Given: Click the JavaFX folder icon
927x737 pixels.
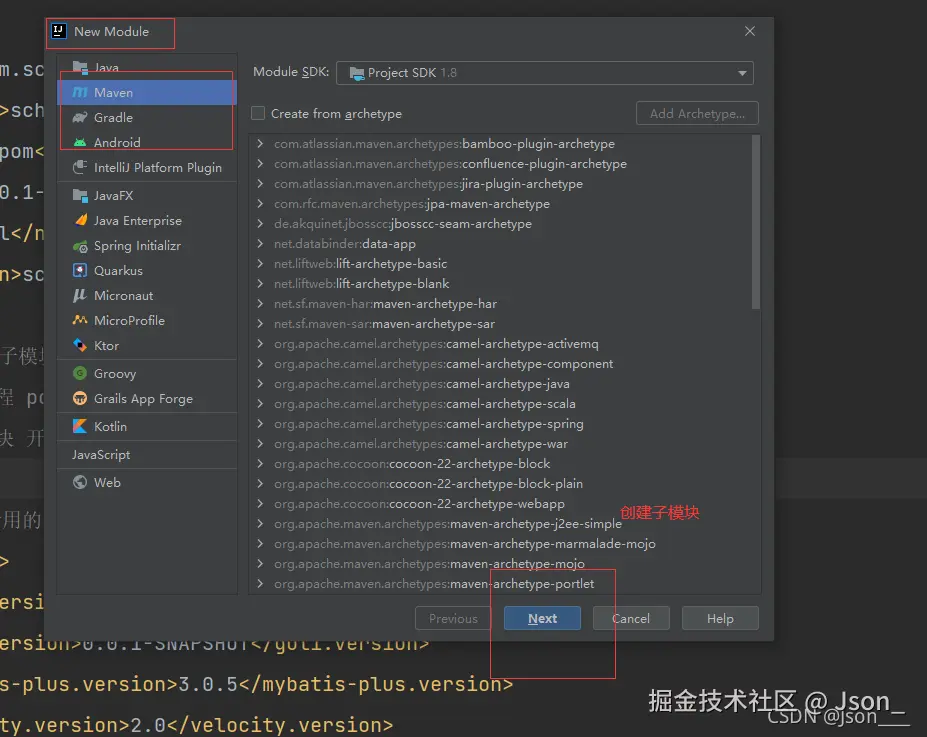Looking at the screenshot, I should tap(80, 195).
